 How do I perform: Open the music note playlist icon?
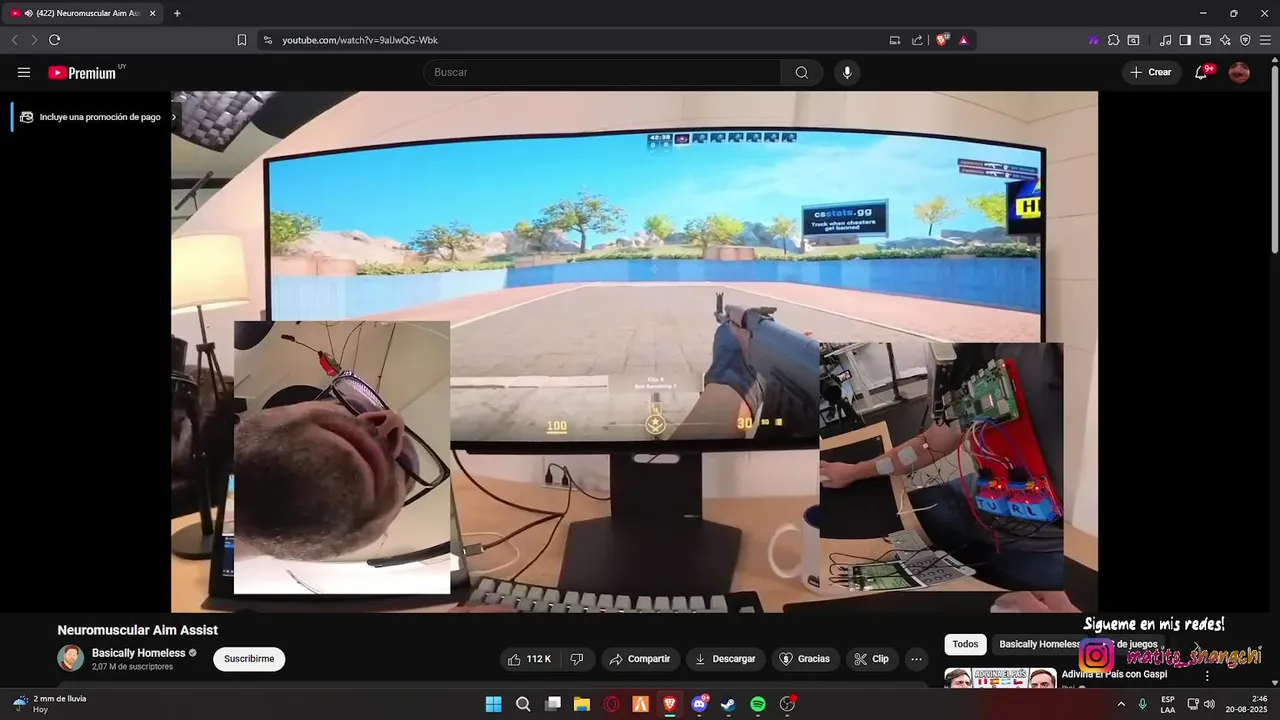tap(1165, 40)
